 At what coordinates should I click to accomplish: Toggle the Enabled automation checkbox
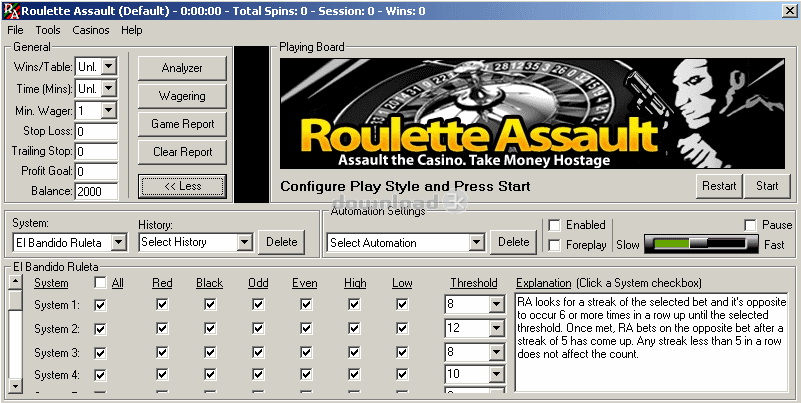pyautogui.click(x=554, y=225)
